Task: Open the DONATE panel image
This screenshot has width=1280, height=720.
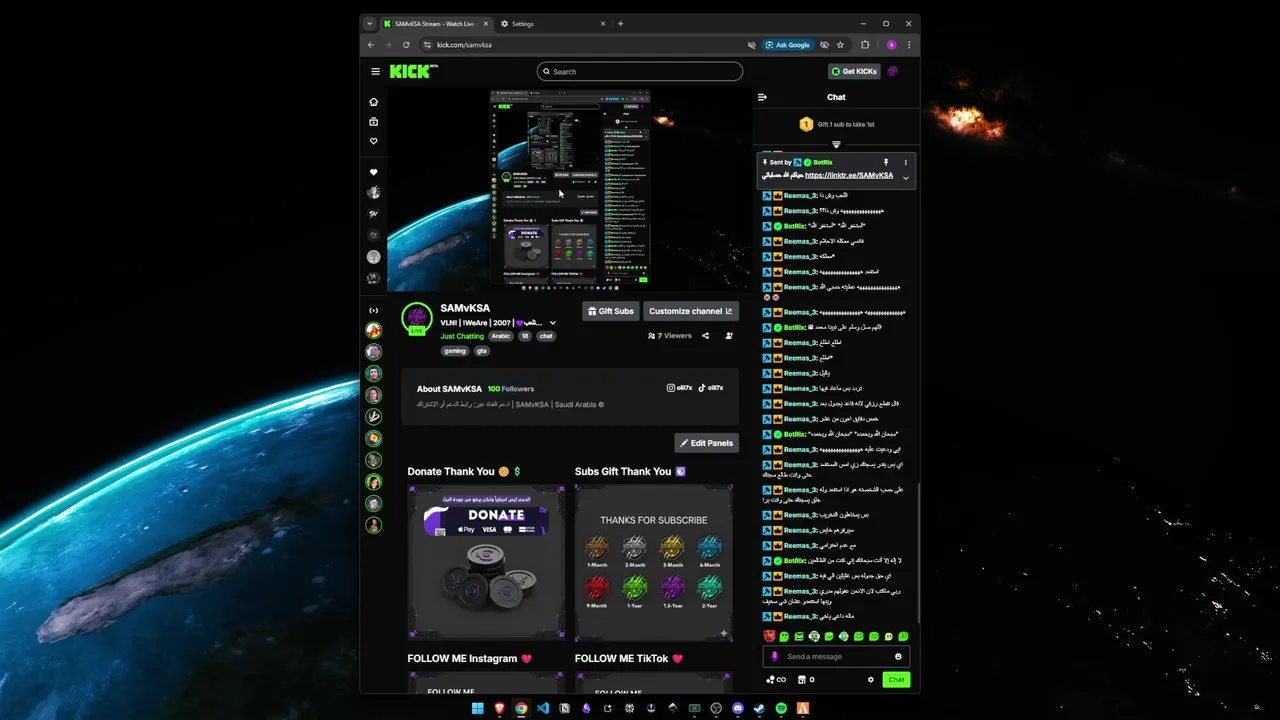Action: coord(486,562)
